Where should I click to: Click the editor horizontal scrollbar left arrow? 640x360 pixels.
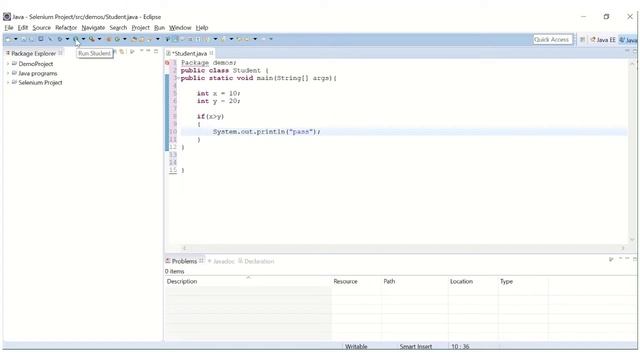pos(184,248)
